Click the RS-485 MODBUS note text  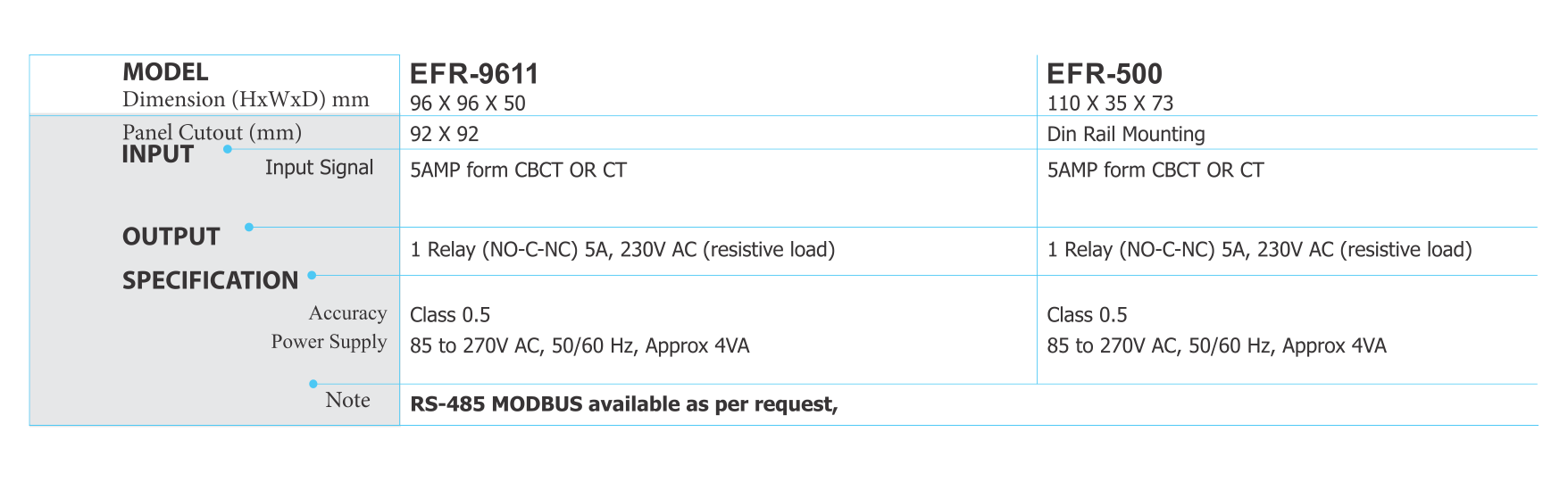point(624,404)
